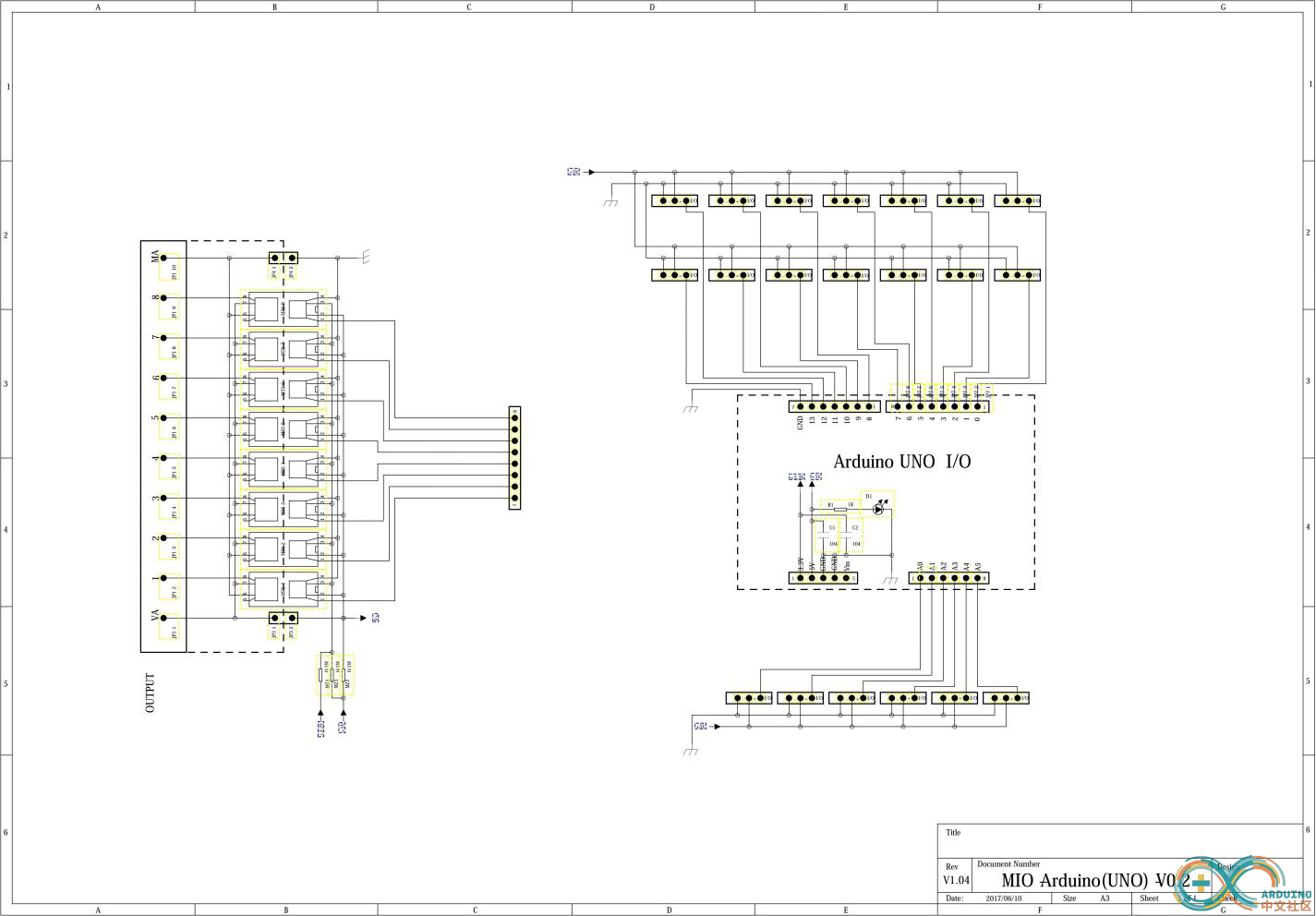Click the Date: field label
The image size is (1316, 916).
(954, 898)
